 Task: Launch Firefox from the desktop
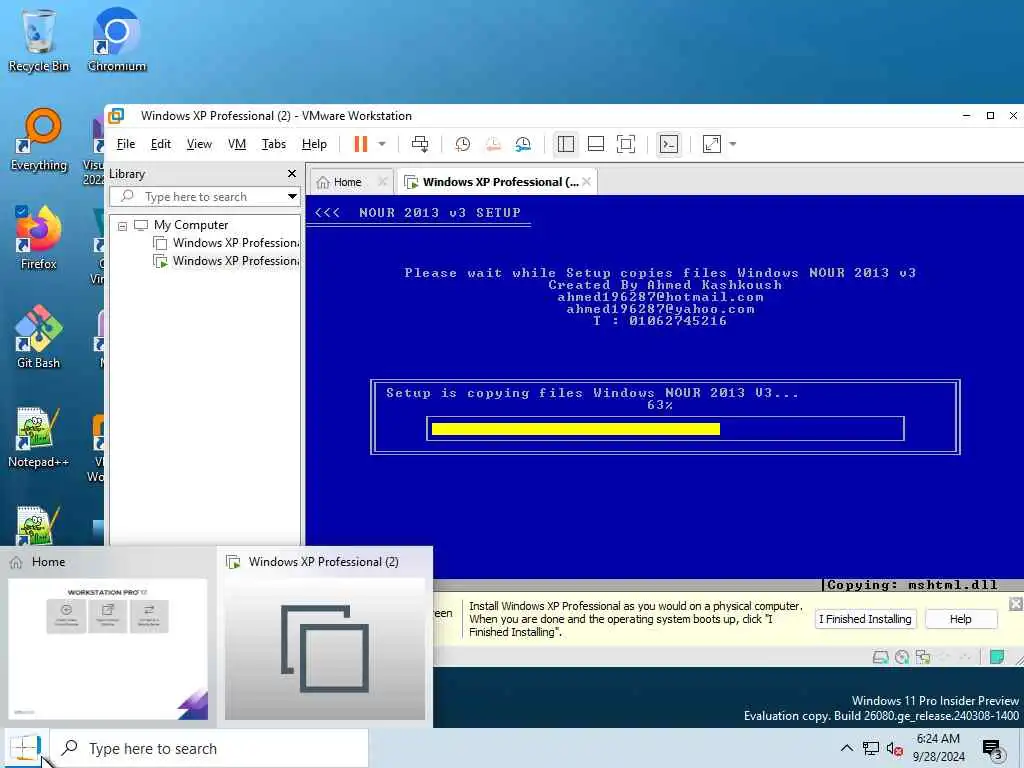pos(39,237)
